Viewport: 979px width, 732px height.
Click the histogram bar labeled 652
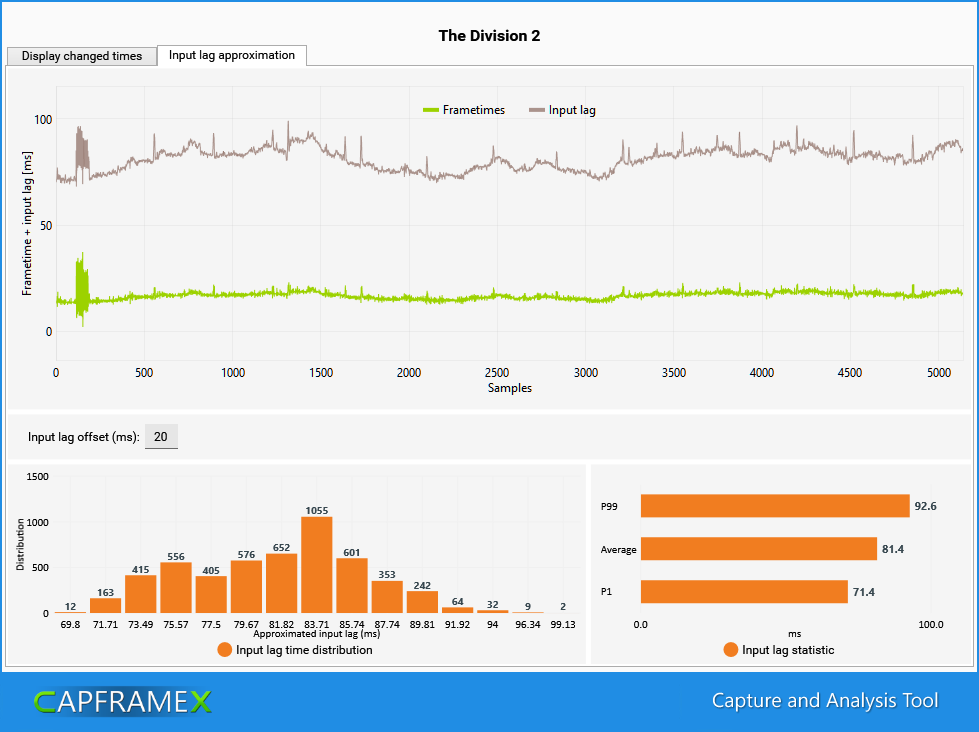pyautogui.click(x=282, y=583)
